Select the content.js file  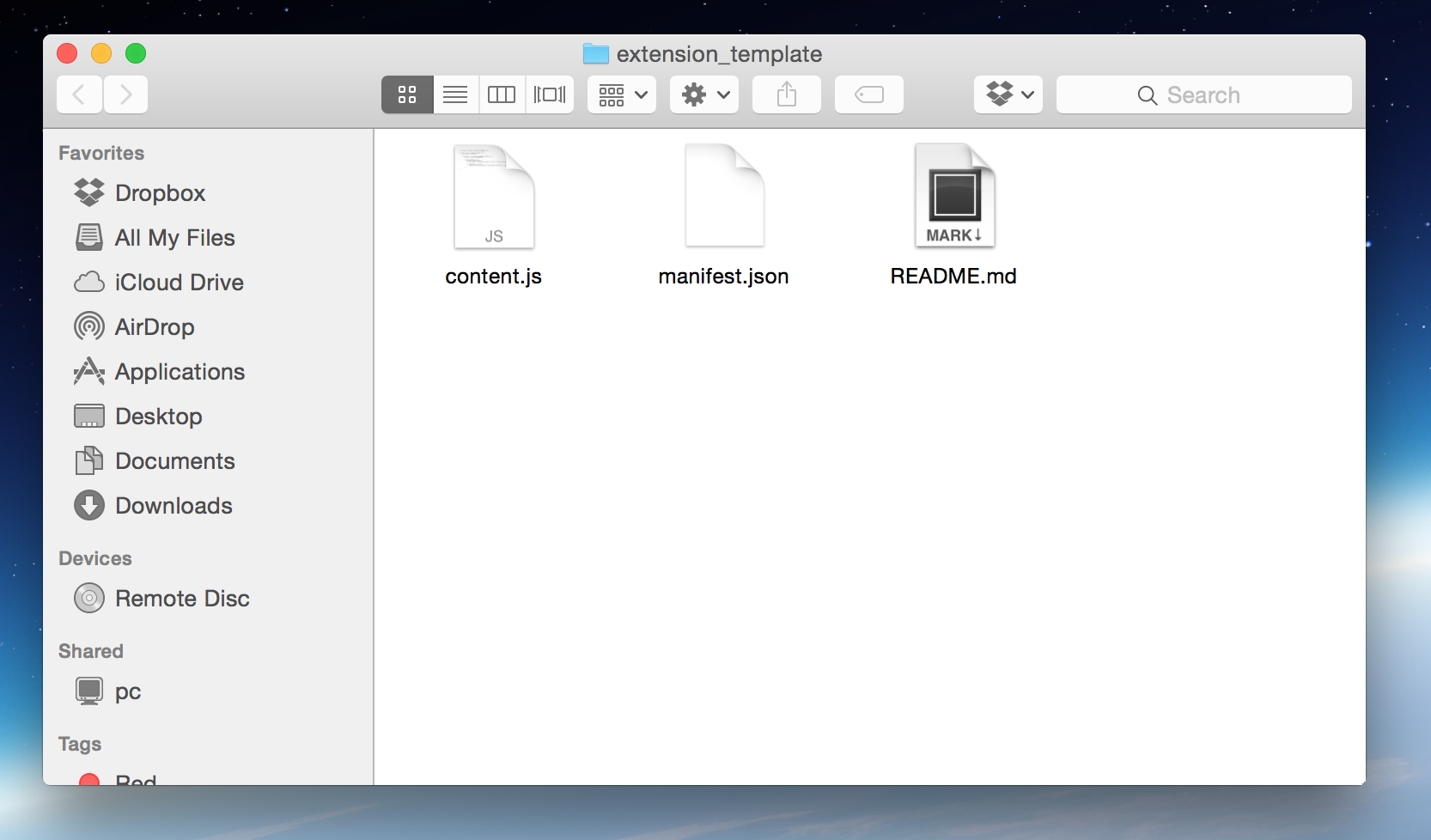tap(494, 198)
